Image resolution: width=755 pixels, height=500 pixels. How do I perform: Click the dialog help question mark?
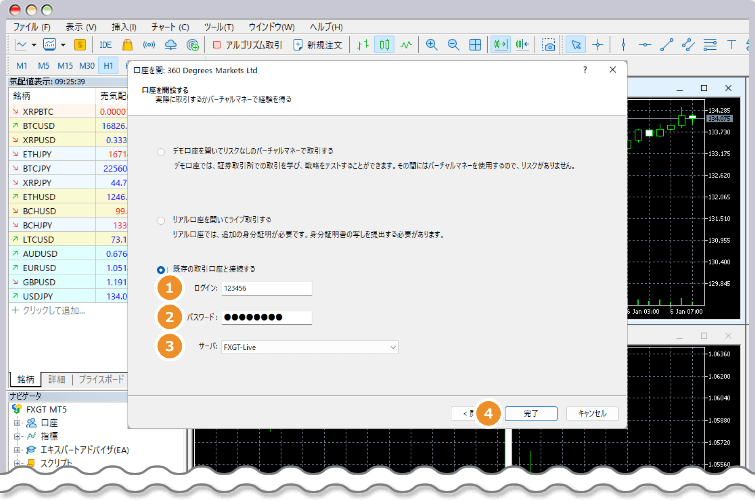click(x=585, y=70)
